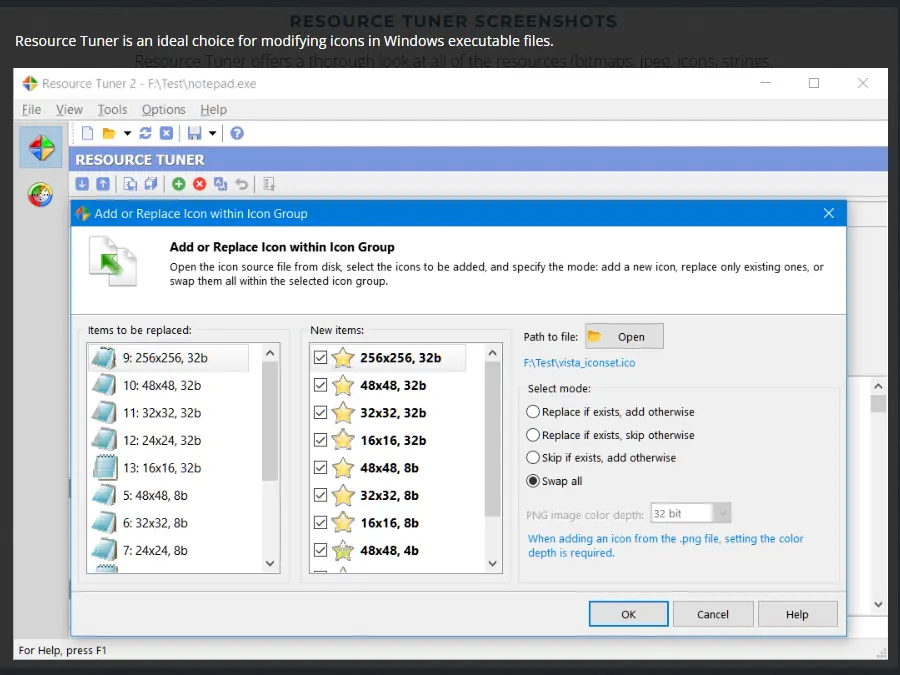Click the dialog Help button
Viewport: 900px width, 675px height.
coord(797,614)
